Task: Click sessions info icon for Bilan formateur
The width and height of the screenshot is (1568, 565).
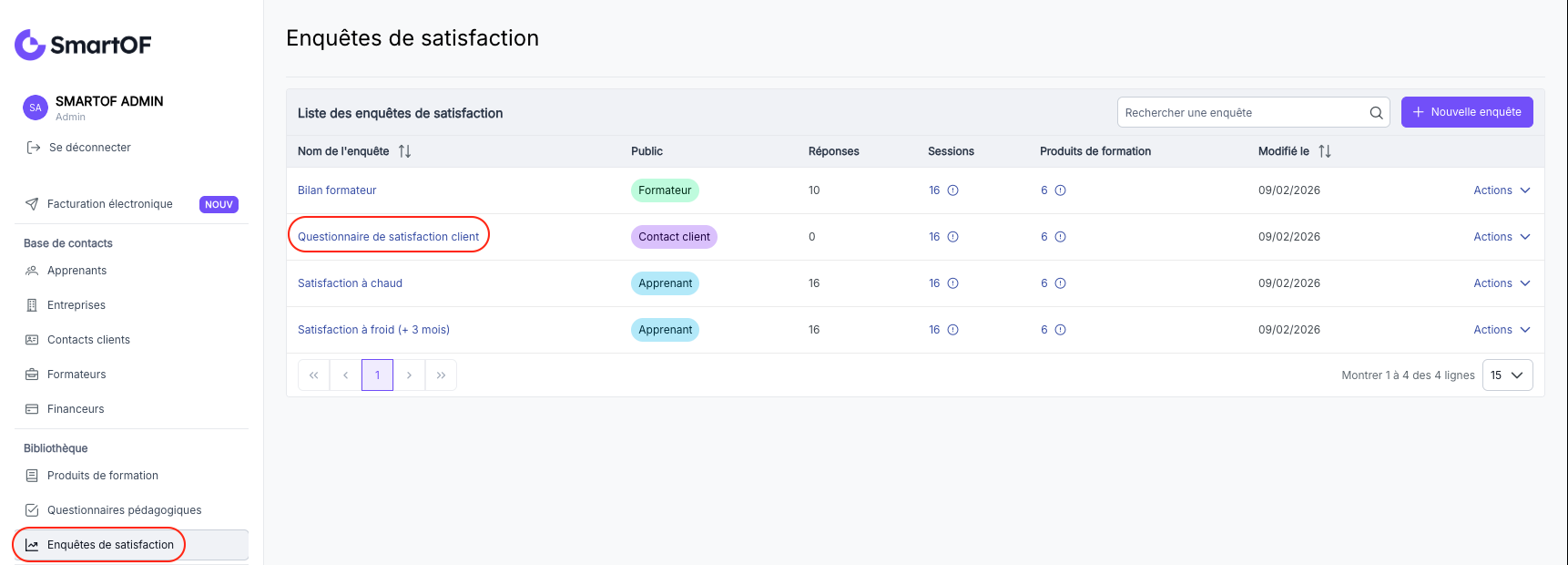Action: coord(952,190)
